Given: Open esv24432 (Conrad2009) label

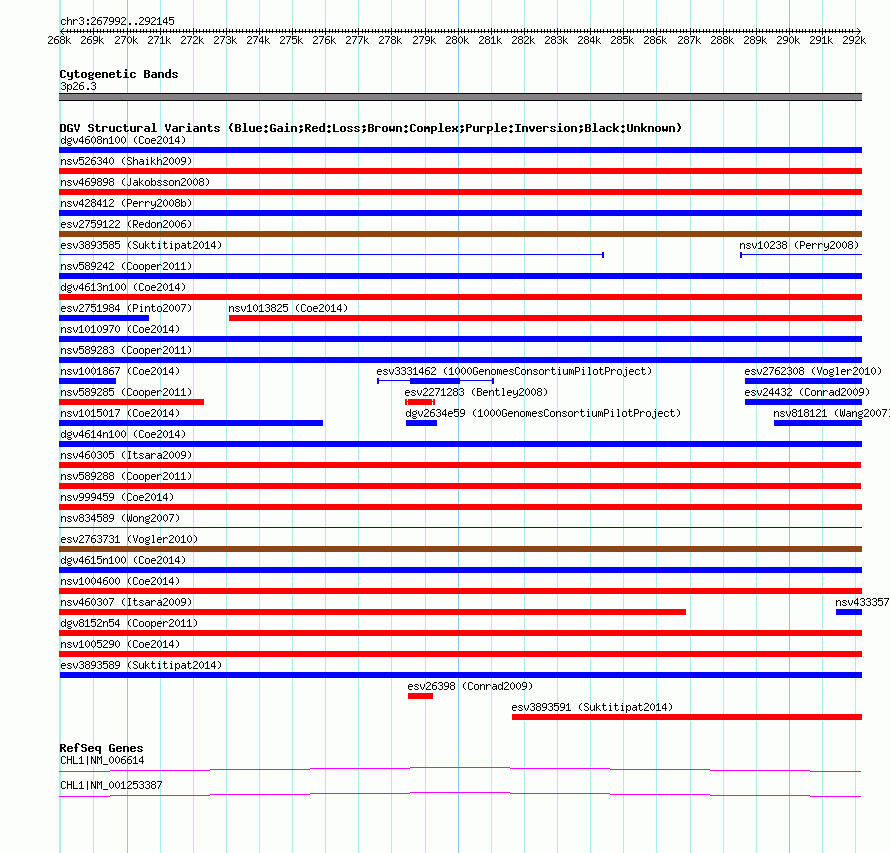Looking at the screenshot, I should [x=807, y=392].
